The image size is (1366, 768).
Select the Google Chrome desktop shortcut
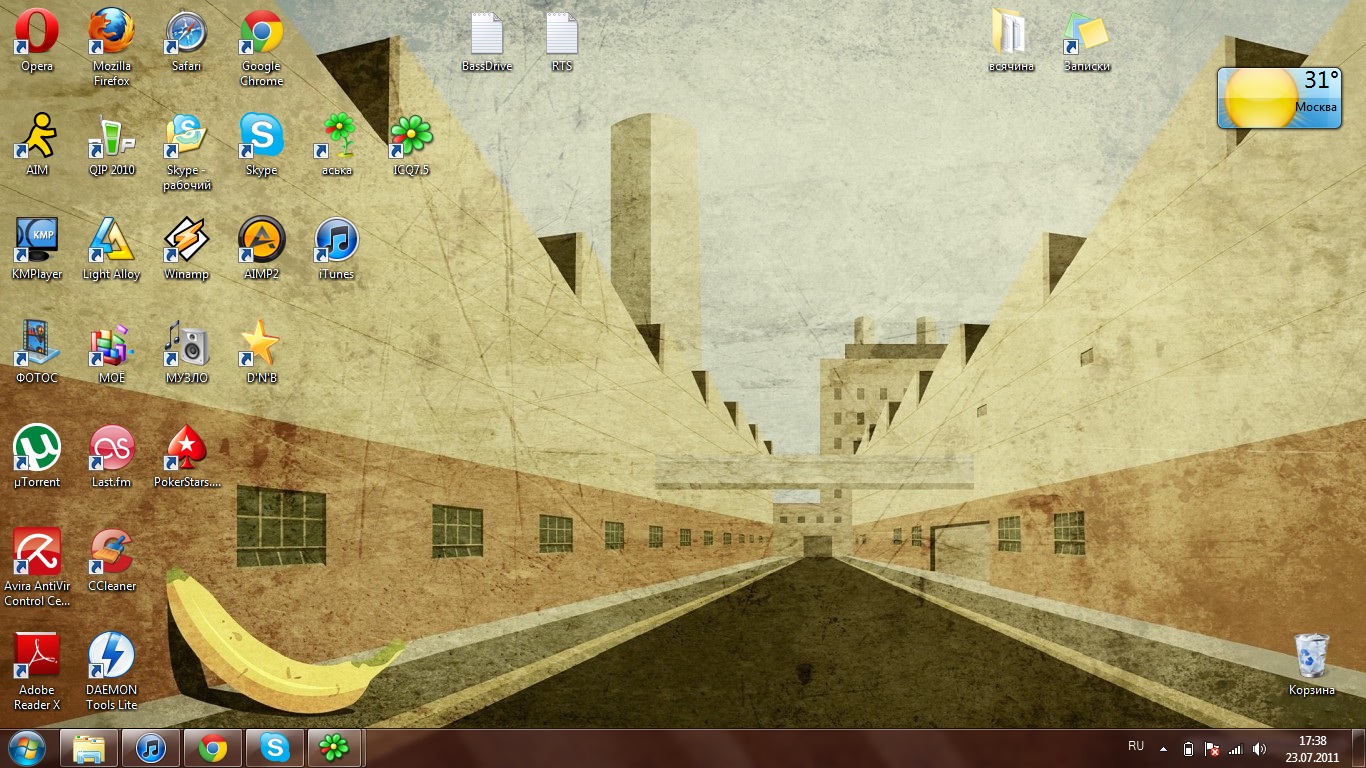[261, 47]
